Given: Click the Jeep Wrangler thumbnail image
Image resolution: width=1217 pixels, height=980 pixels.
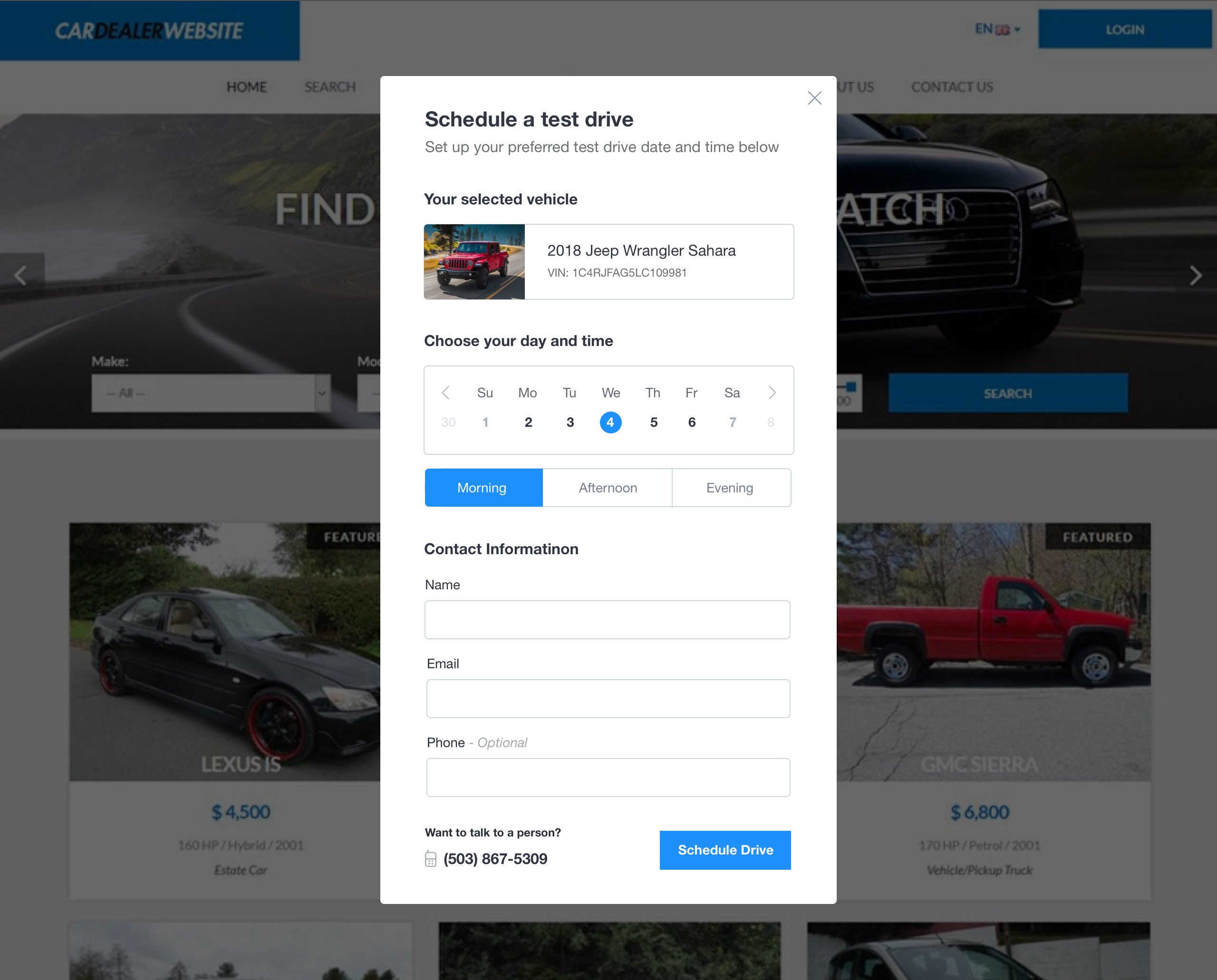Looking at the screenshot, I should pos(474,262).
